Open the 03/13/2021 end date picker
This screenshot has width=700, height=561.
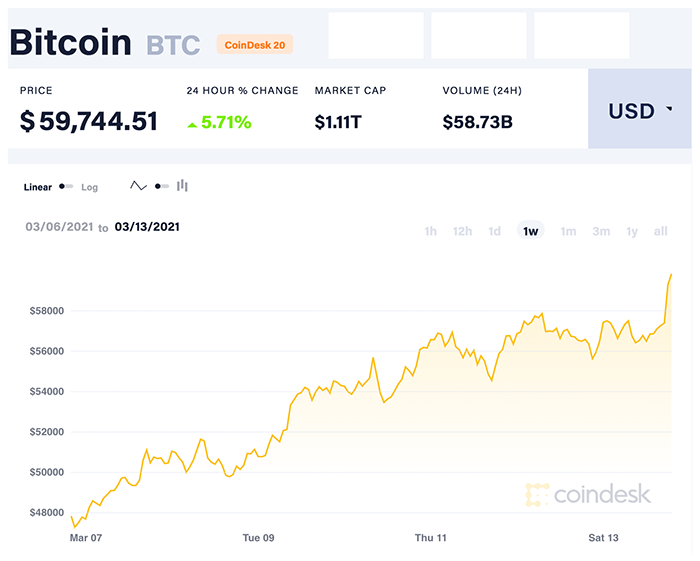(x=147, y=227)
